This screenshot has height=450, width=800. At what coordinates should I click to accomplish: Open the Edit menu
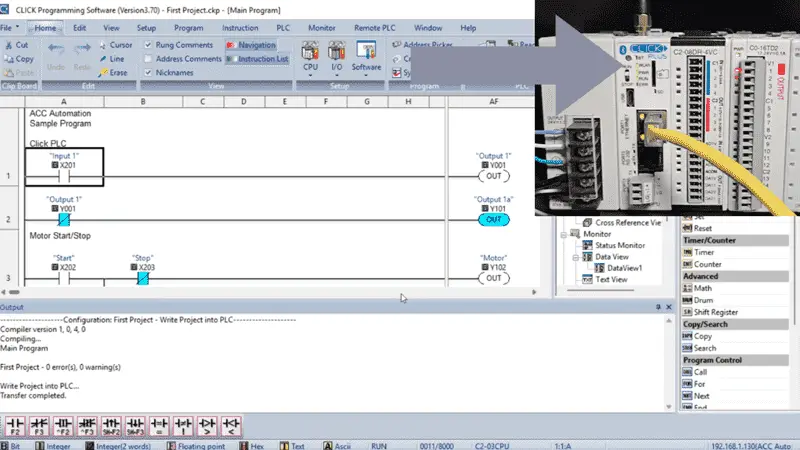point(80,28)
